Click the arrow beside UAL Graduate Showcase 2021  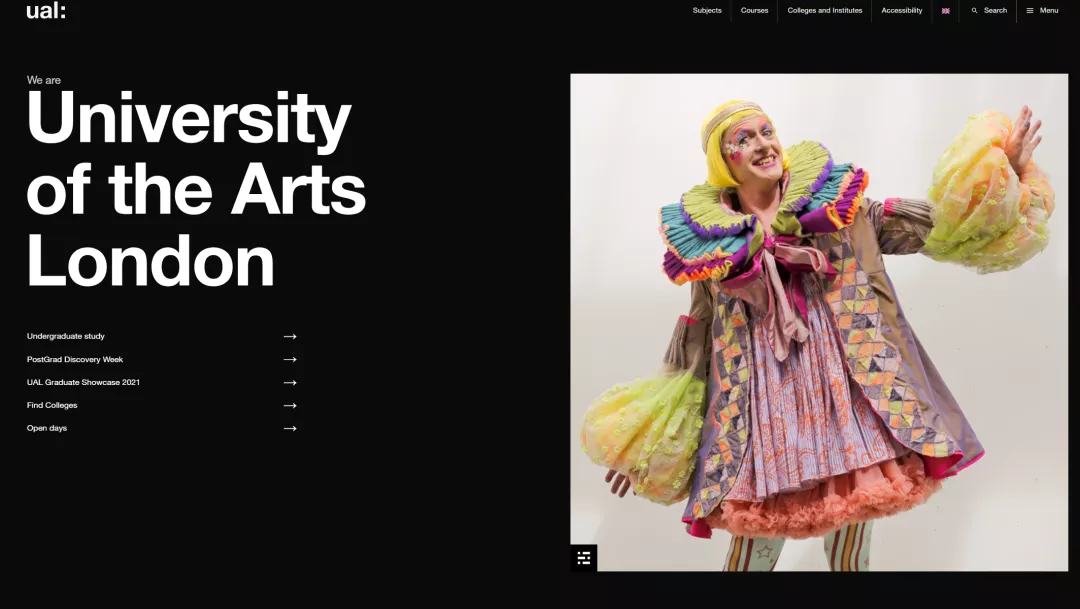coord(290,382)
